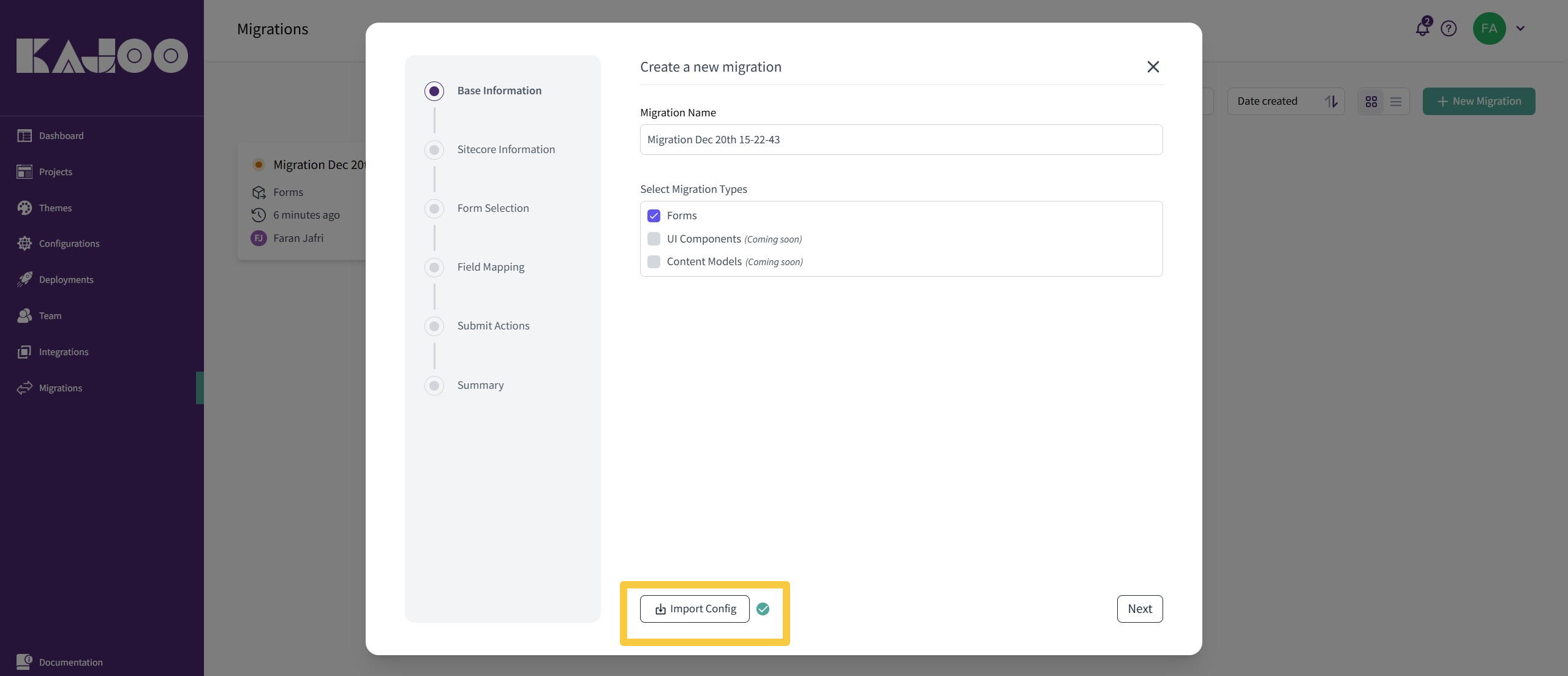Image resolution: width=1568 pixels, height=676 pixels.
Task: Open Deployments in the sidebar
Action: [x=66, y=279]
